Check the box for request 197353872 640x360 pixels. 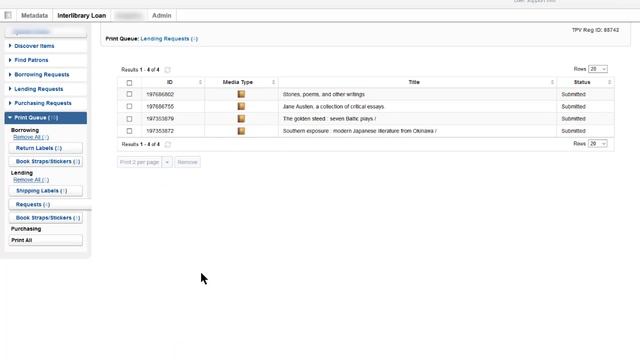pyautogui.click(x=129, y=131)
